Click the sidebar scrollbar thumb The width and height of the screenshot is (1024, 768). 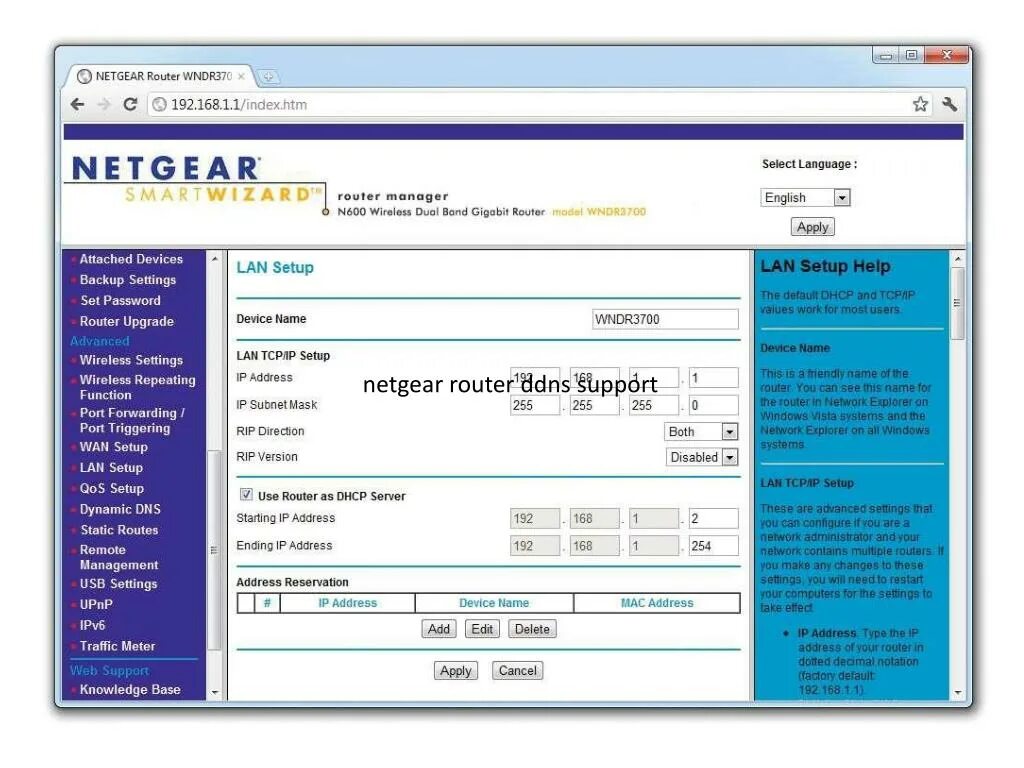(x=214, y=551)
